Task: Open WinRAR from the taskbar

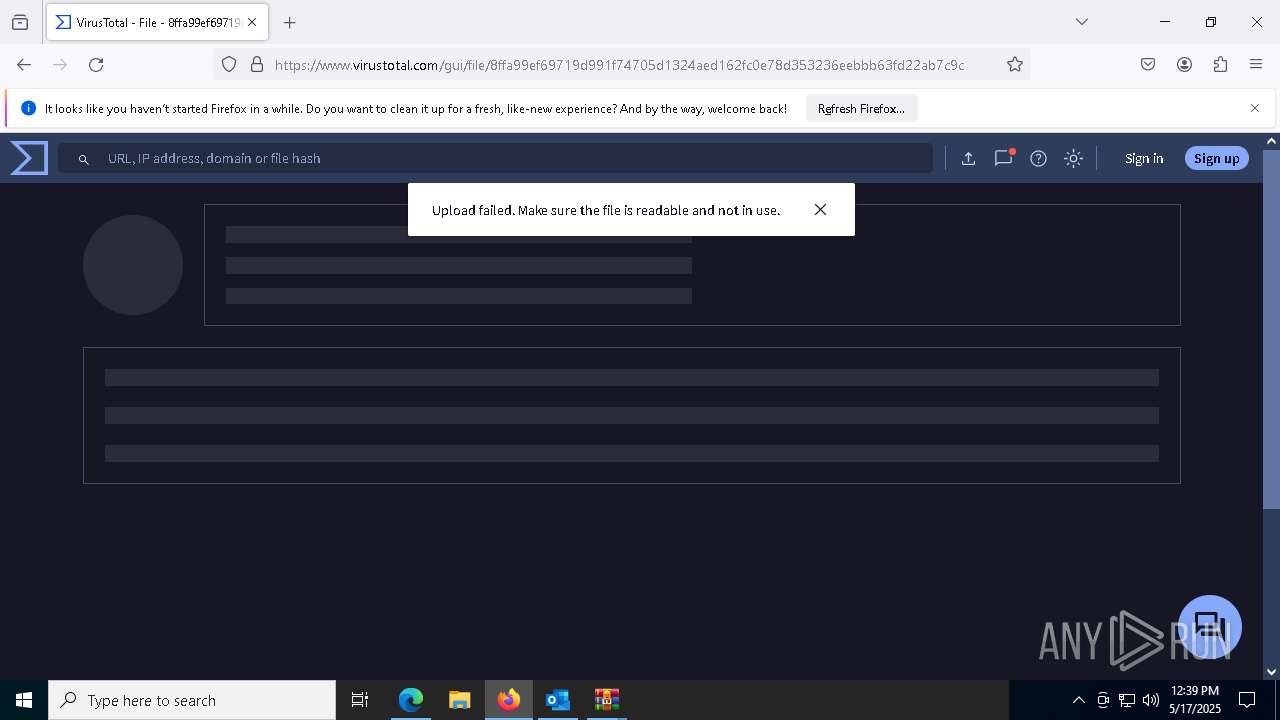Action: [606, 700]
